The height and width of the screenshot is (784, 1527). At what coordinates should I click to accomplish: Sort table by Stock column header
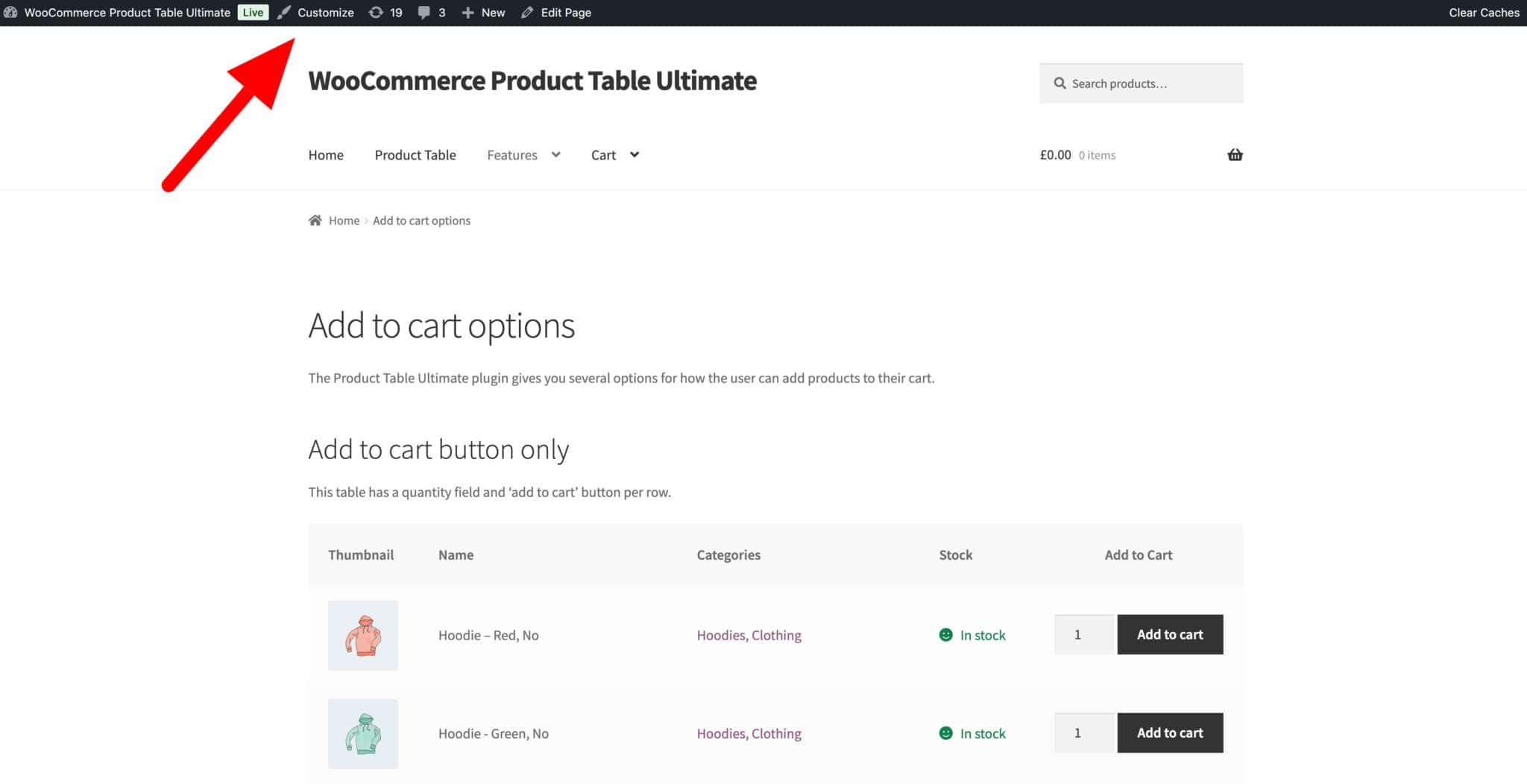(x=956, y=555)
